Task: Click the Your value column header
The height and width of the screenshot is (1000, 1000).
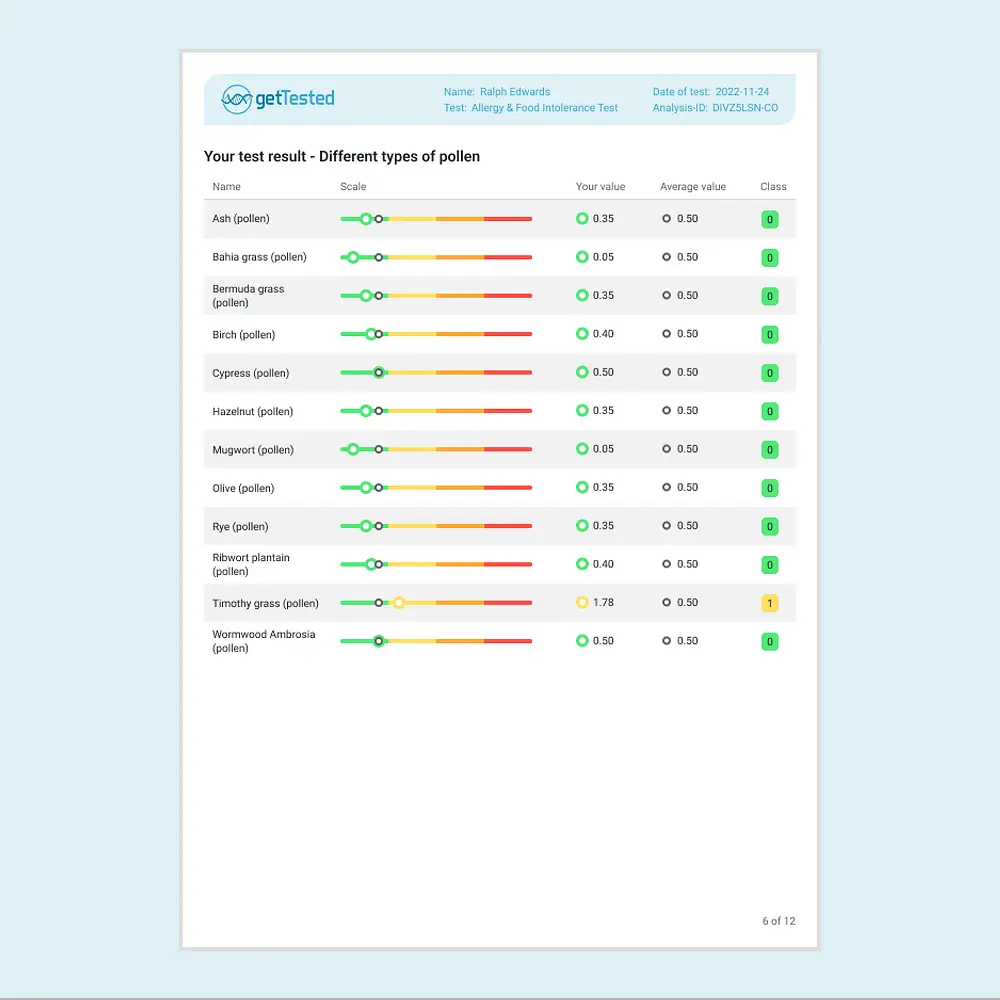Action: (600, 187)
